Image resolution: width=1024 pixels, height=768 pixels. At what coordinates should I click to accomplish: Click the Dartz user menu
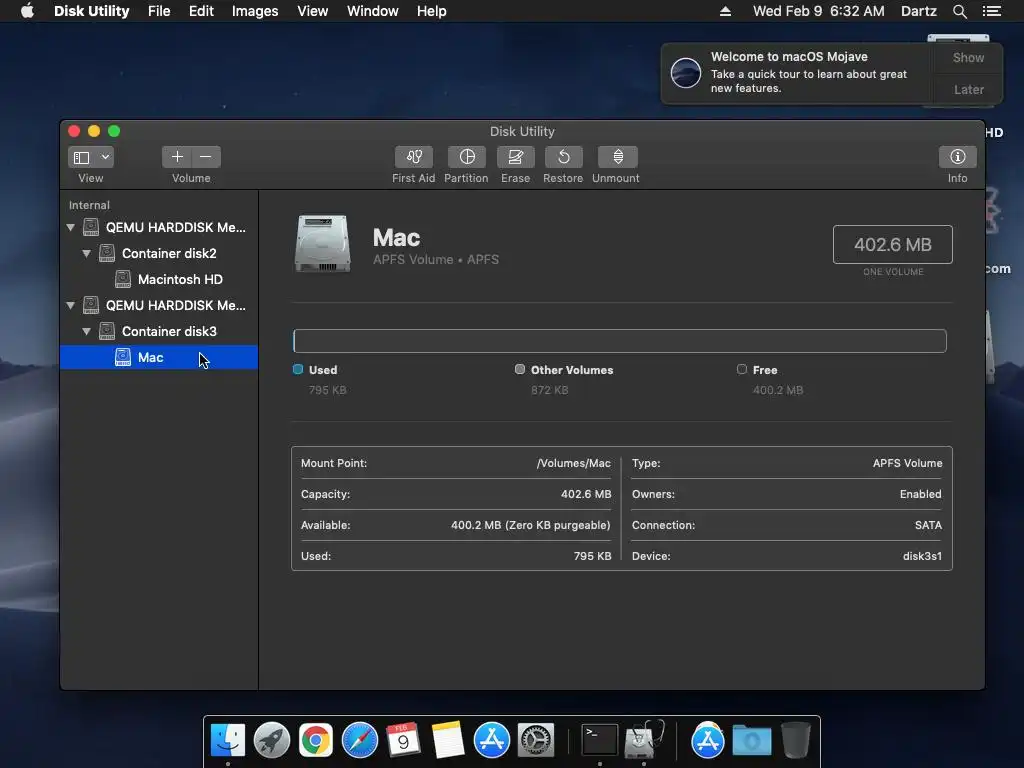click(x=918, y=11)
